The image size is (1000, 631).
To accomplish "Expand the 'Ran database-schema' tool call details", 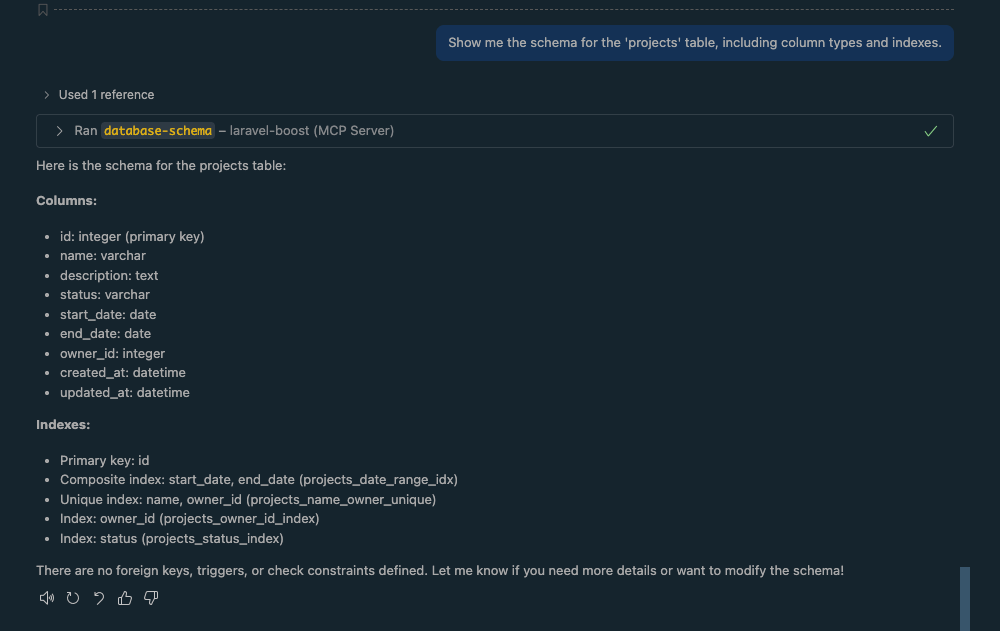I will (x=59, y=130).
